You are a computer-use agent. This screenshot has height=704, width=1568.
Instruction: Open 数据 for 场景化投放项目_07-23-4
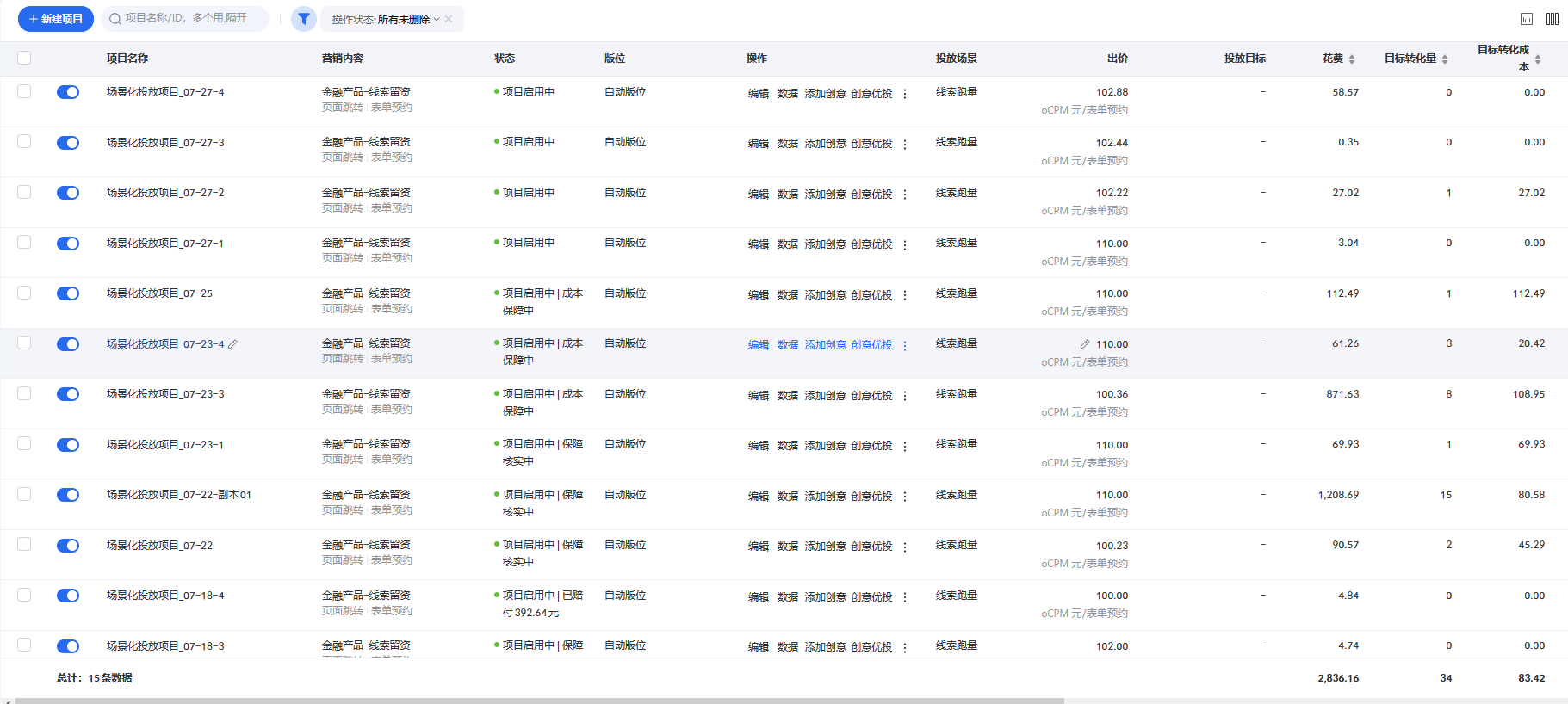[788, 345]
